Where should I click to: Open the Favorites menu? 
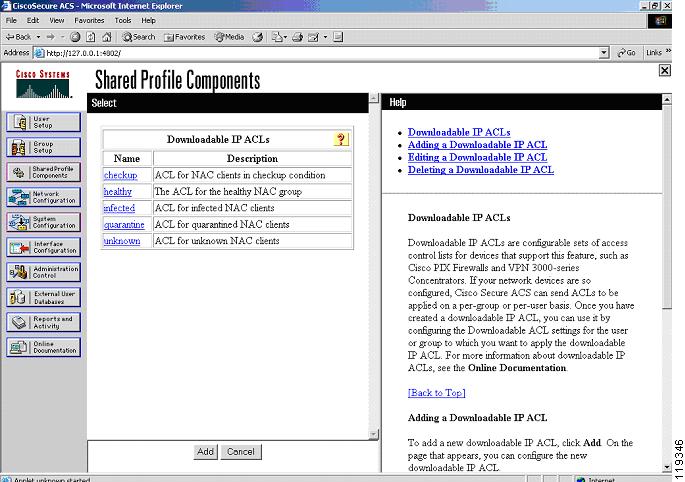tap(89, 20)
